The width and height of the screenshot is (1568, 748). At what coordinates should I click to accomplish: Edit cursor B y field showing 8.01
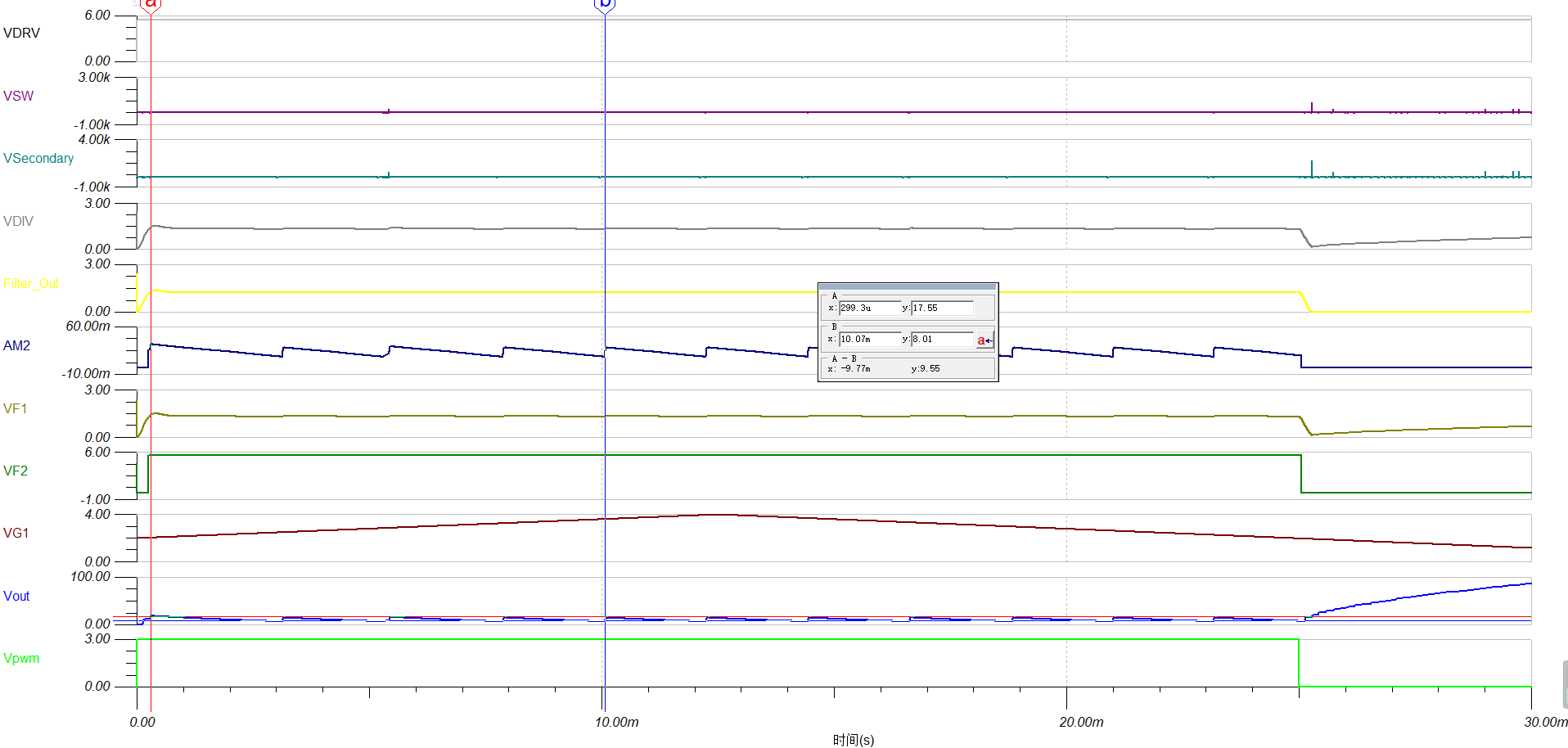click(x=942, y=339)
